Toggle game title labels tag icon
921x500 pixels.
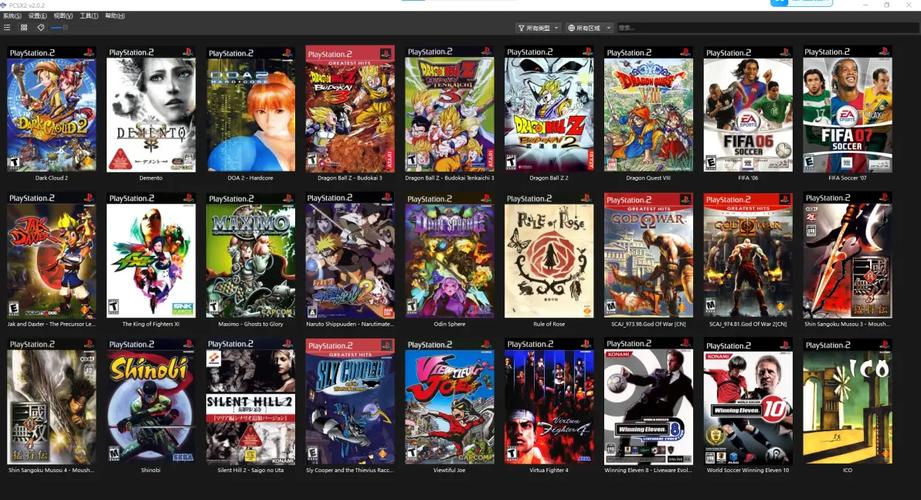click(x=40, y=28)
